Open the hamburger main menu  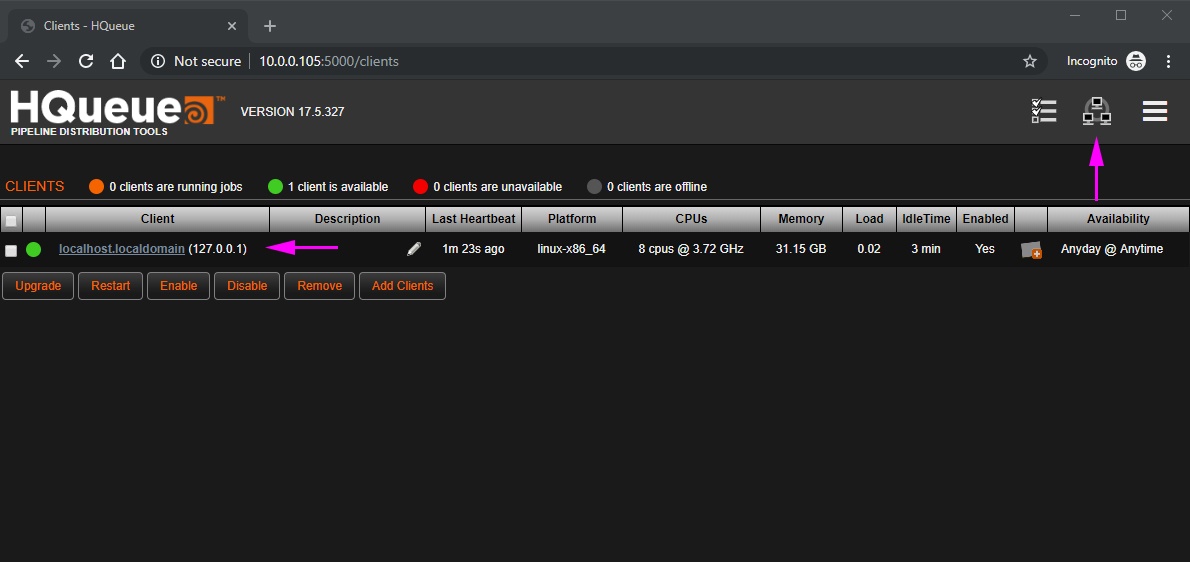1154,111
